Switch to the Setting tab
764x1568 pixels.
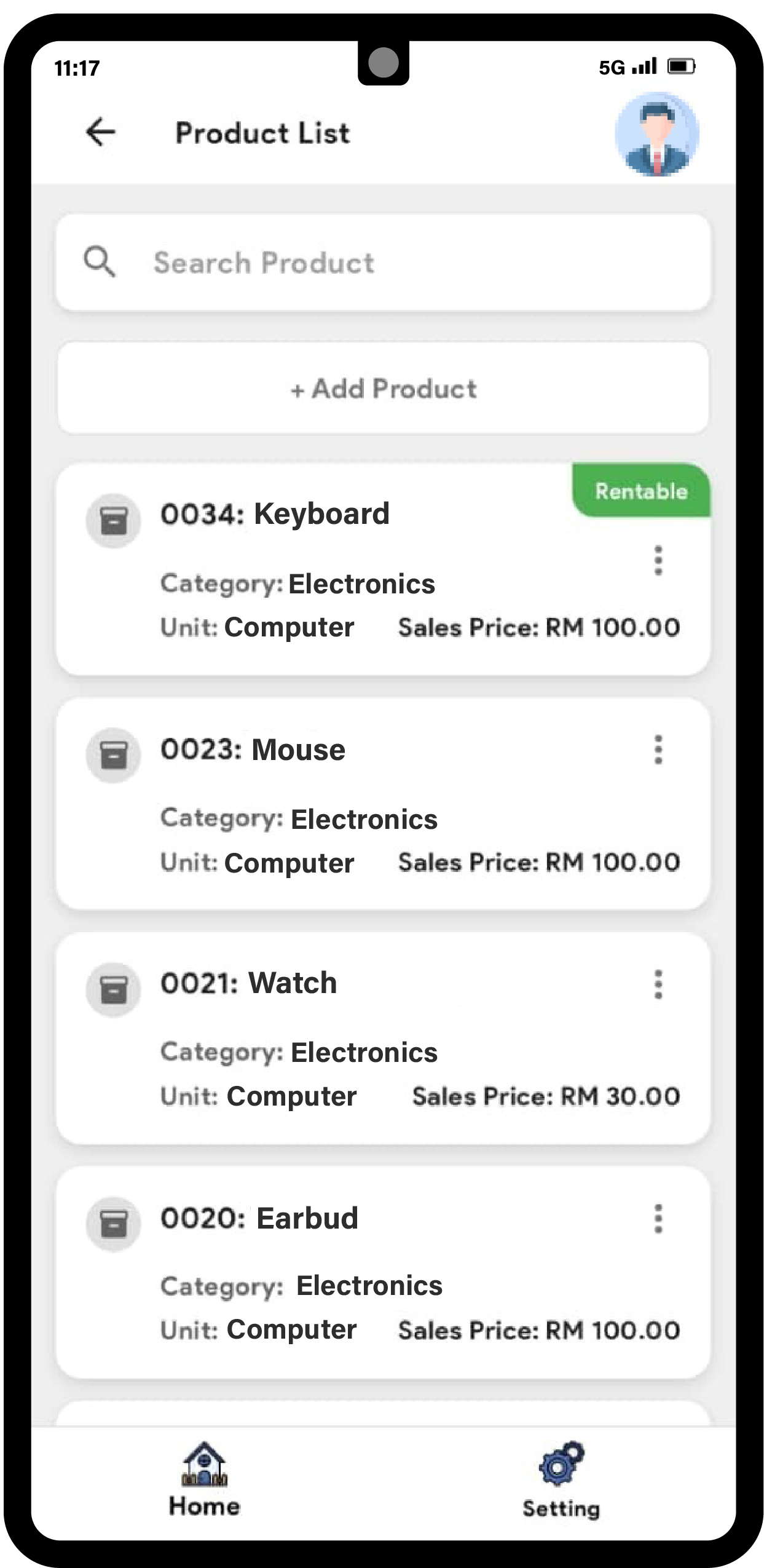click(x=561, y=1481)
